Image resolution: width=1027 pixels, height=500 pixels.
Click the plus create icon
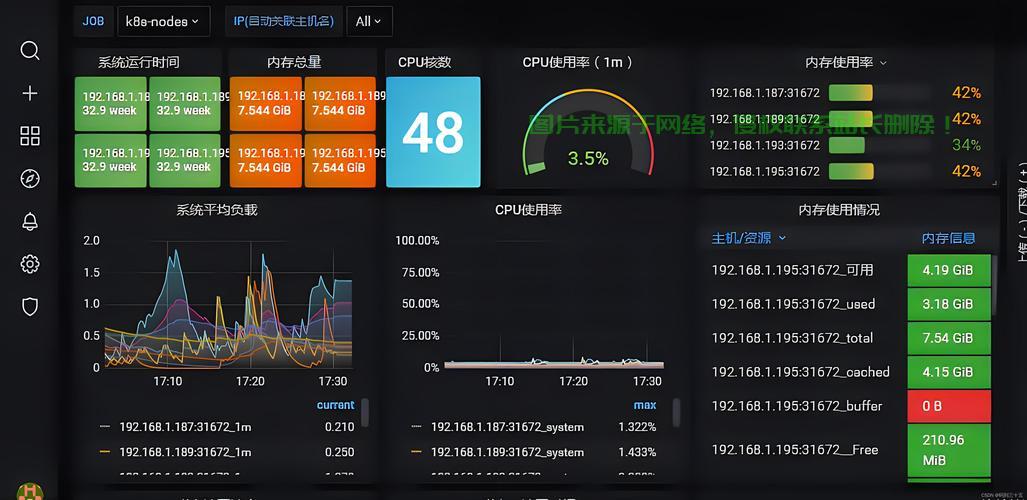(x=29, y=93)
